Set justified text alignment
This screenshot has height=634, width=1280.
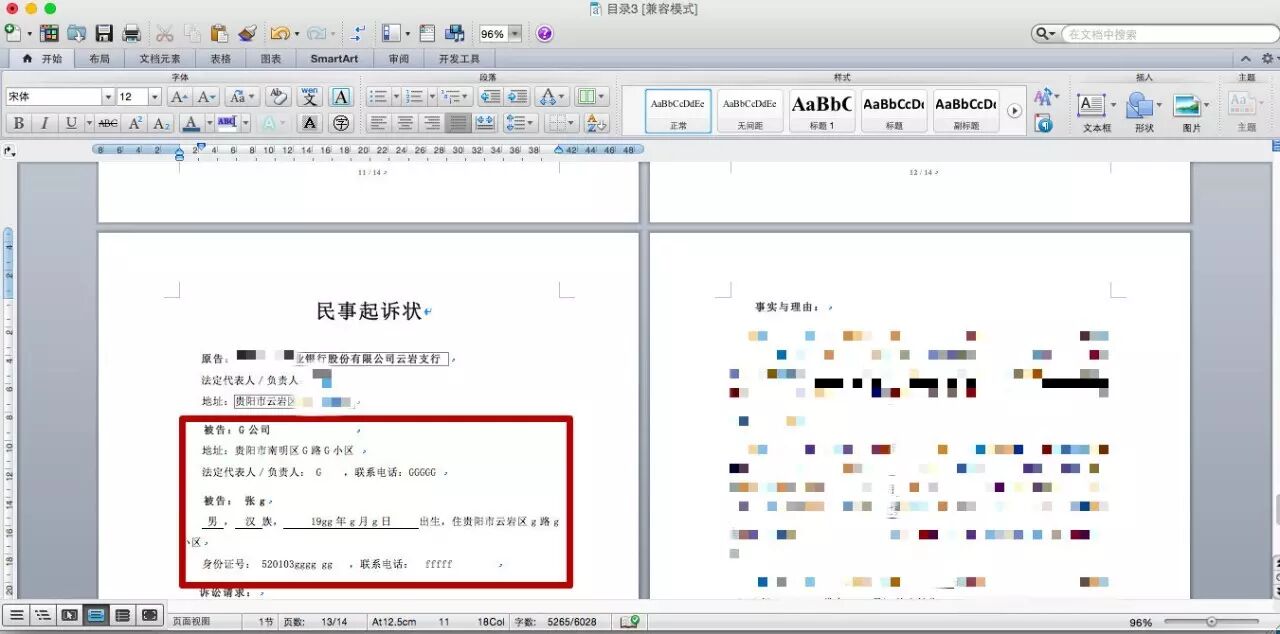point(459,123)
